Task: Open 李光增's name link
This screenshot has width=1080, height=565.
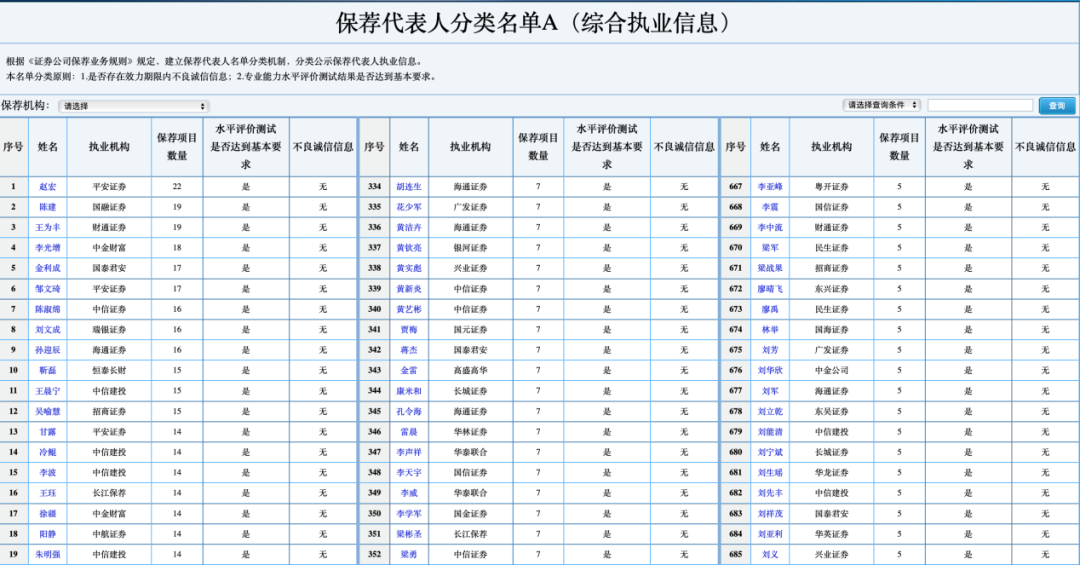Action: pyautogui.click(x=48, y=247)
